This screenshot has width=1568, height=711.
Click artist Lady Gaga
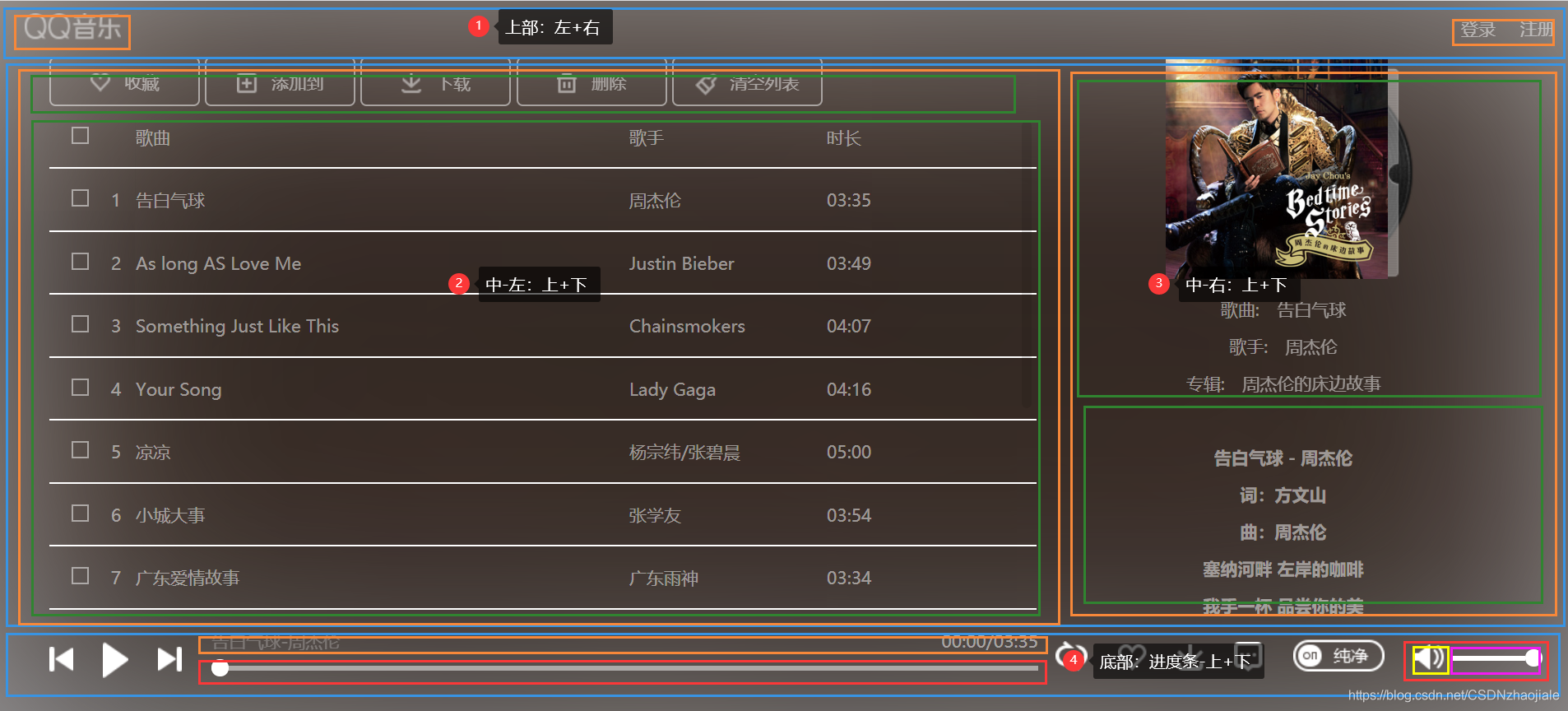click(672, 390)
